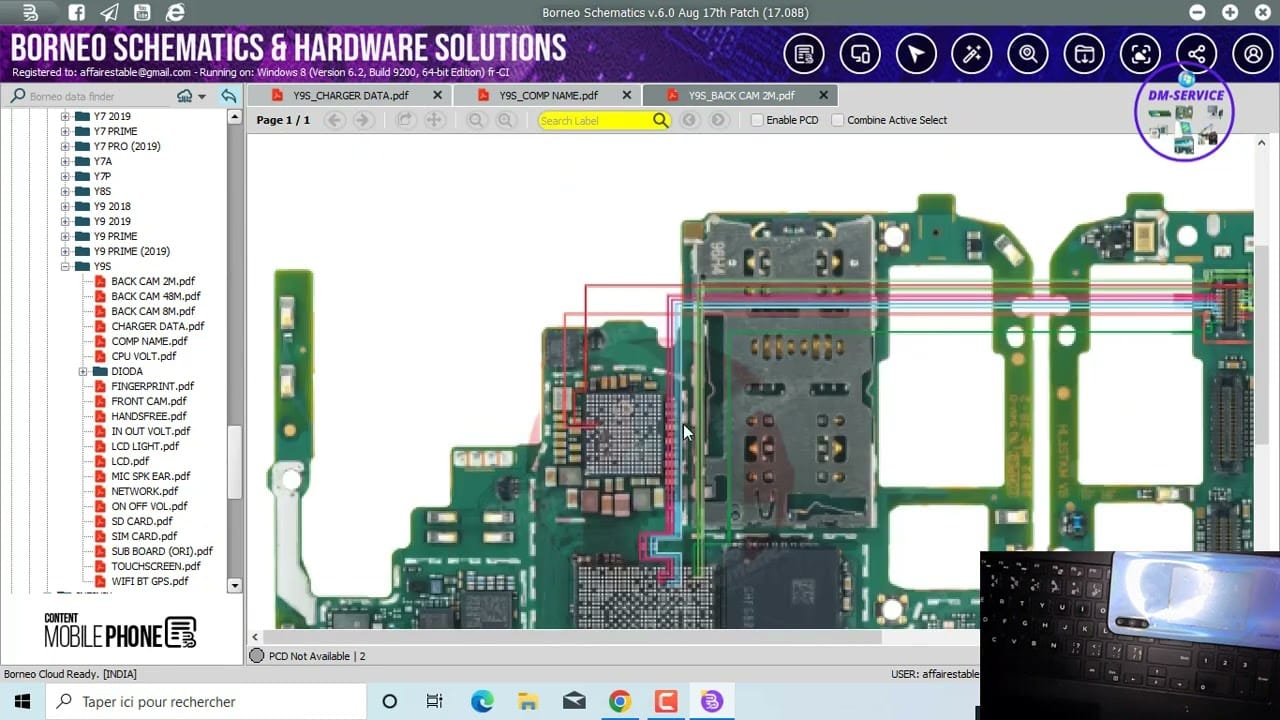The height and width of the screenshot is (720, 1280).
Task: Open Google Chrome from the taskbar
Action: pos(620,702)
